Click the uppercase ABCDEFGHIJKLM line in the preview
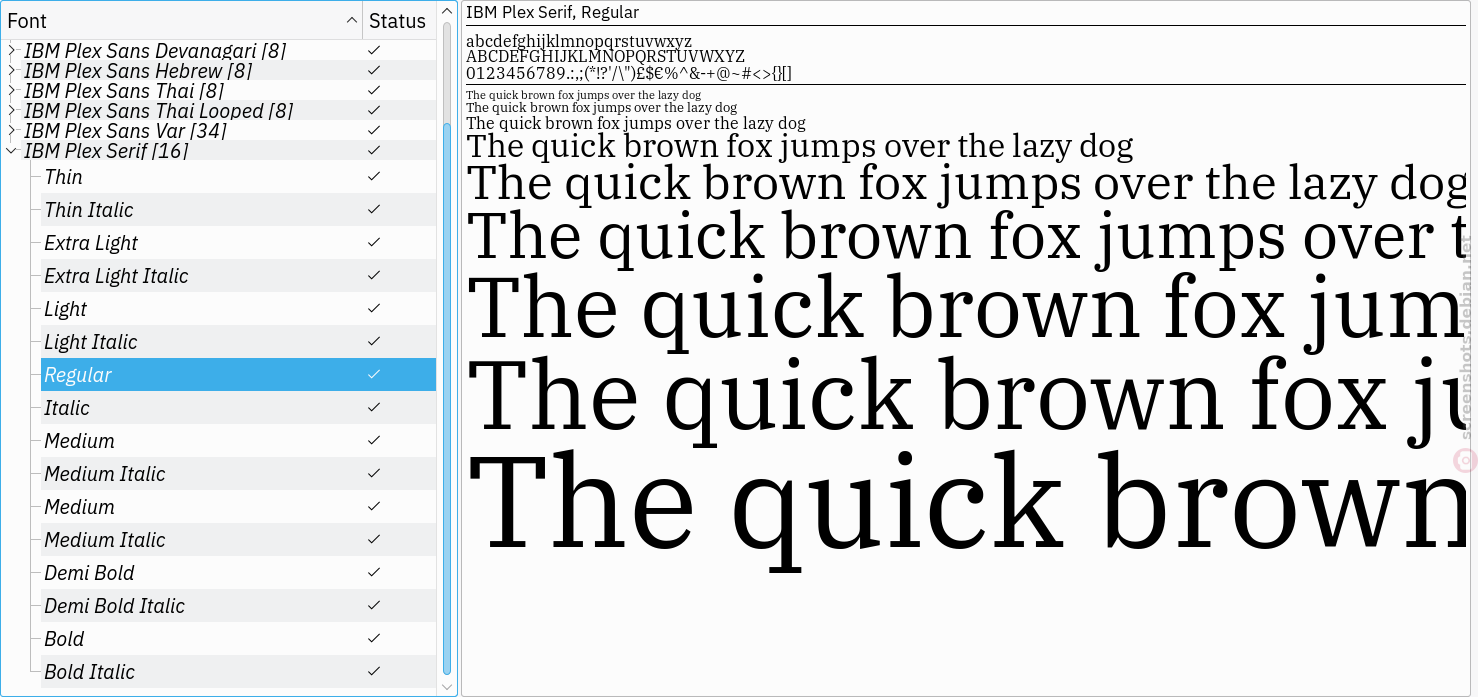 pyautogui.click(x=605, y=56)
